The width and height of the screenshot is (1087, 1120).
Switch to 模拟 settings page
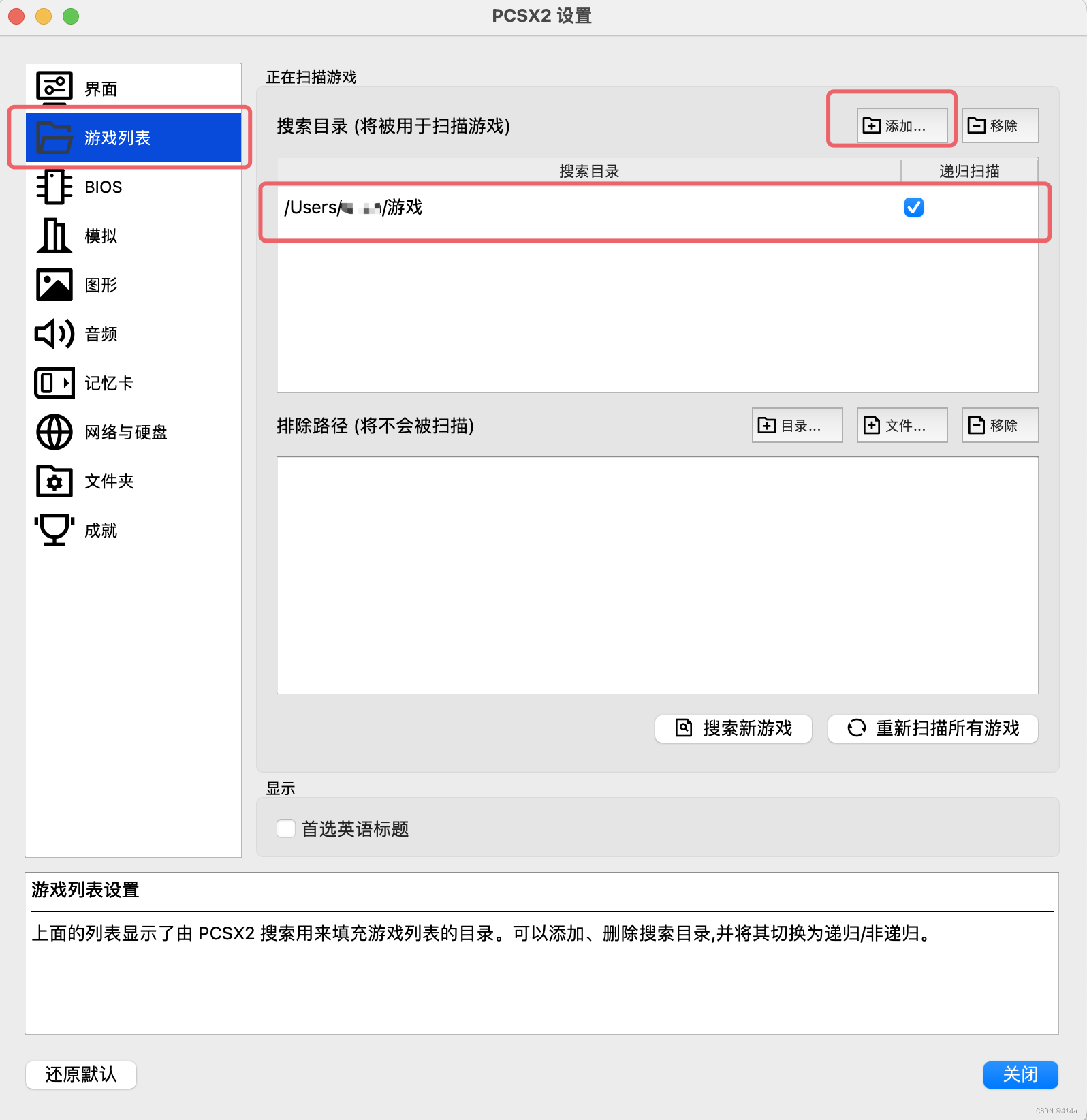coord(133,236)
